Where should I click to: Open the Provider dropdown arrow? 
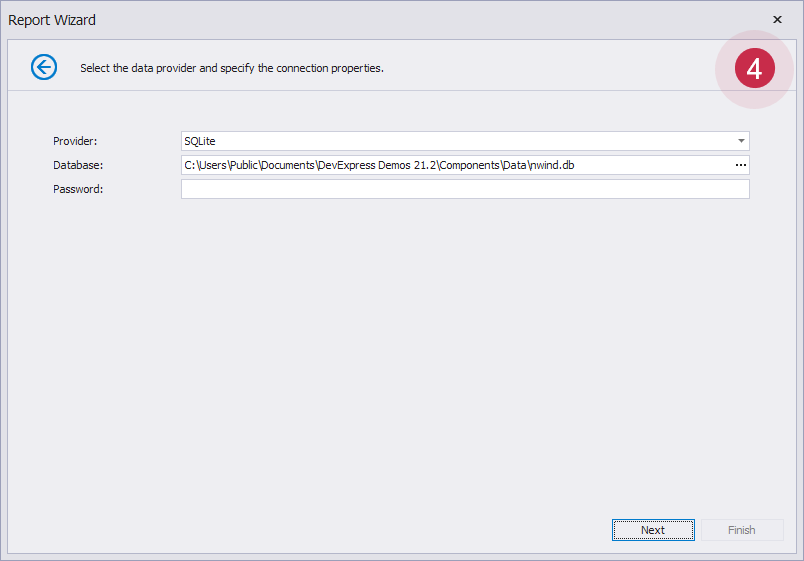741,141
